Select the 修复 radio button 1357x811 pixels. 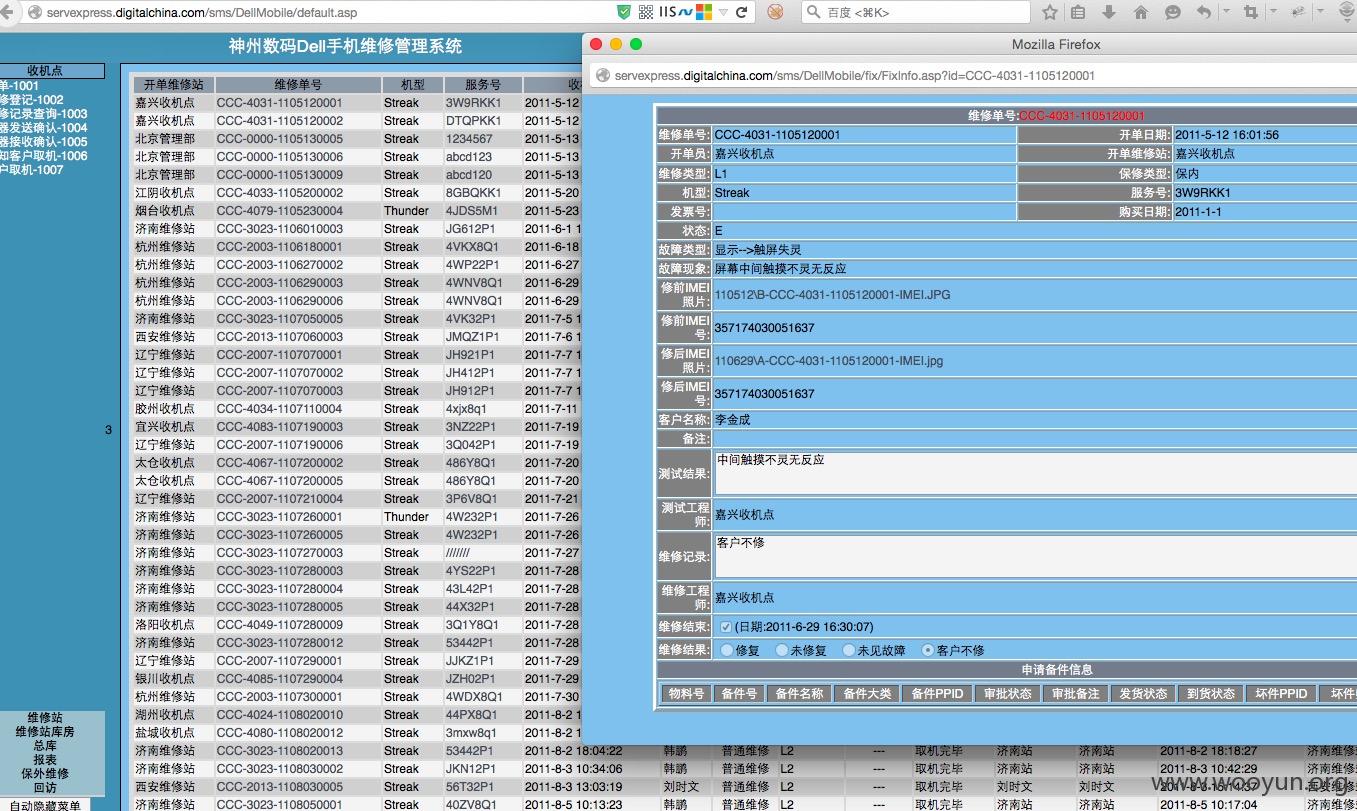click(x=727, y=650)
